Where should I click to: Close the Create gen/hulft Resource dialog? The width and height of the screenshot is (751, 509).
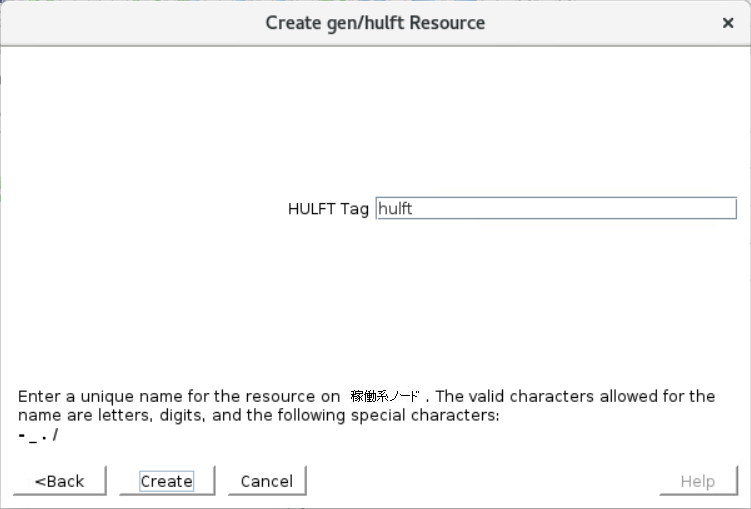[x=728, y=23]
